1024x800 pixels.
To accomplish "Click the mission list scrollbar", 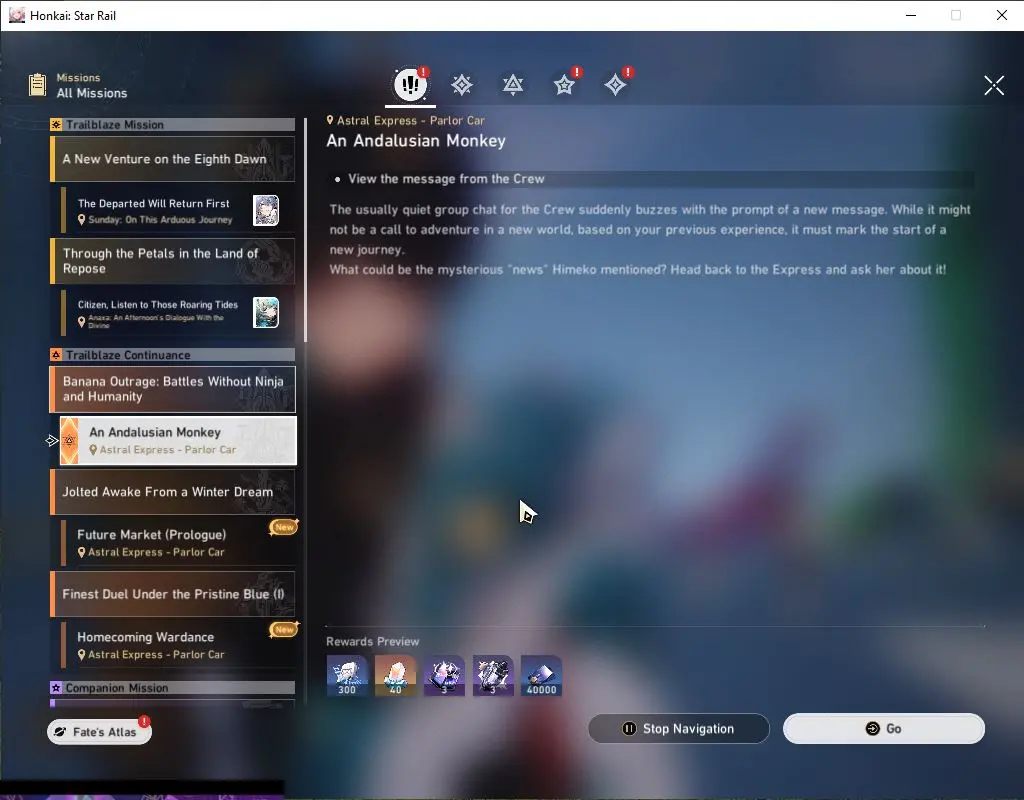I will (x=305, y=230).
